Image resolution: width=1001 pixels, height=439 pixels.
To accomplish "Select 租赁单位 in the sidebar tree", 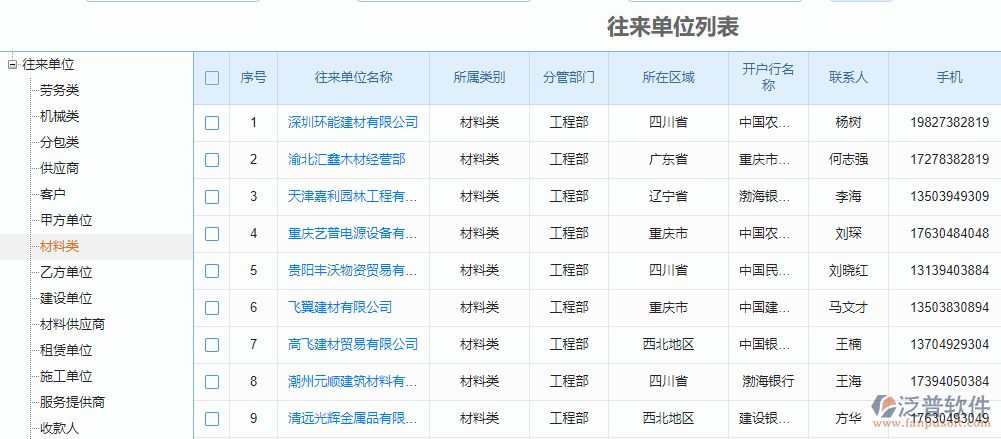I will (66, 350).
